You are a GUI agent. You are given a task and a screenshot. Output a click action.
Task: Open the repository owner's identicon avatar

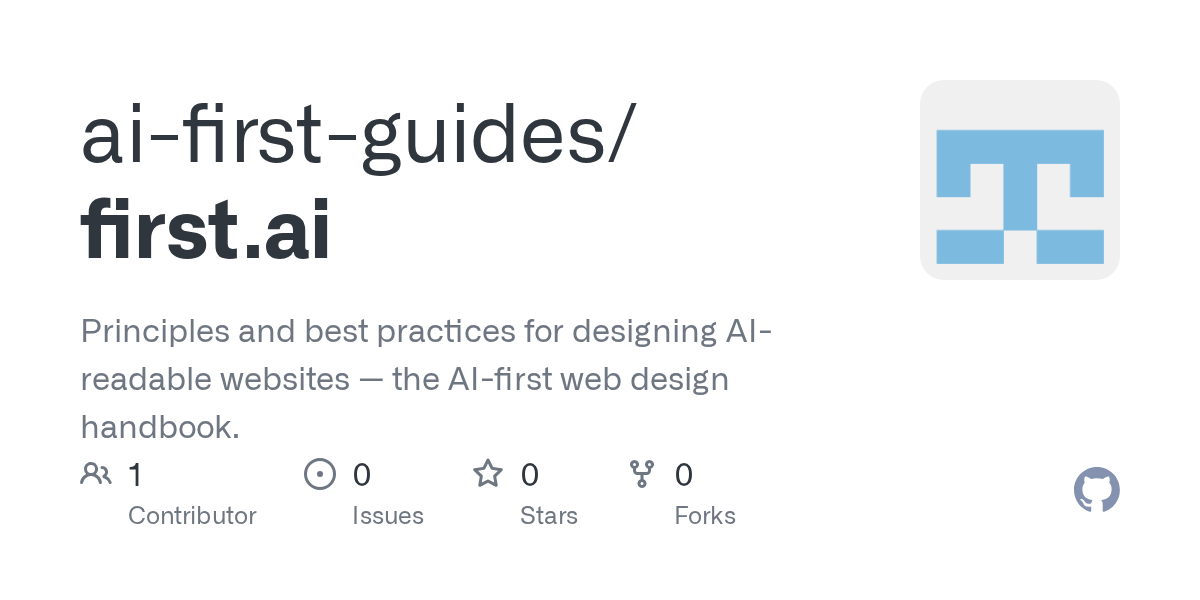1019,180
